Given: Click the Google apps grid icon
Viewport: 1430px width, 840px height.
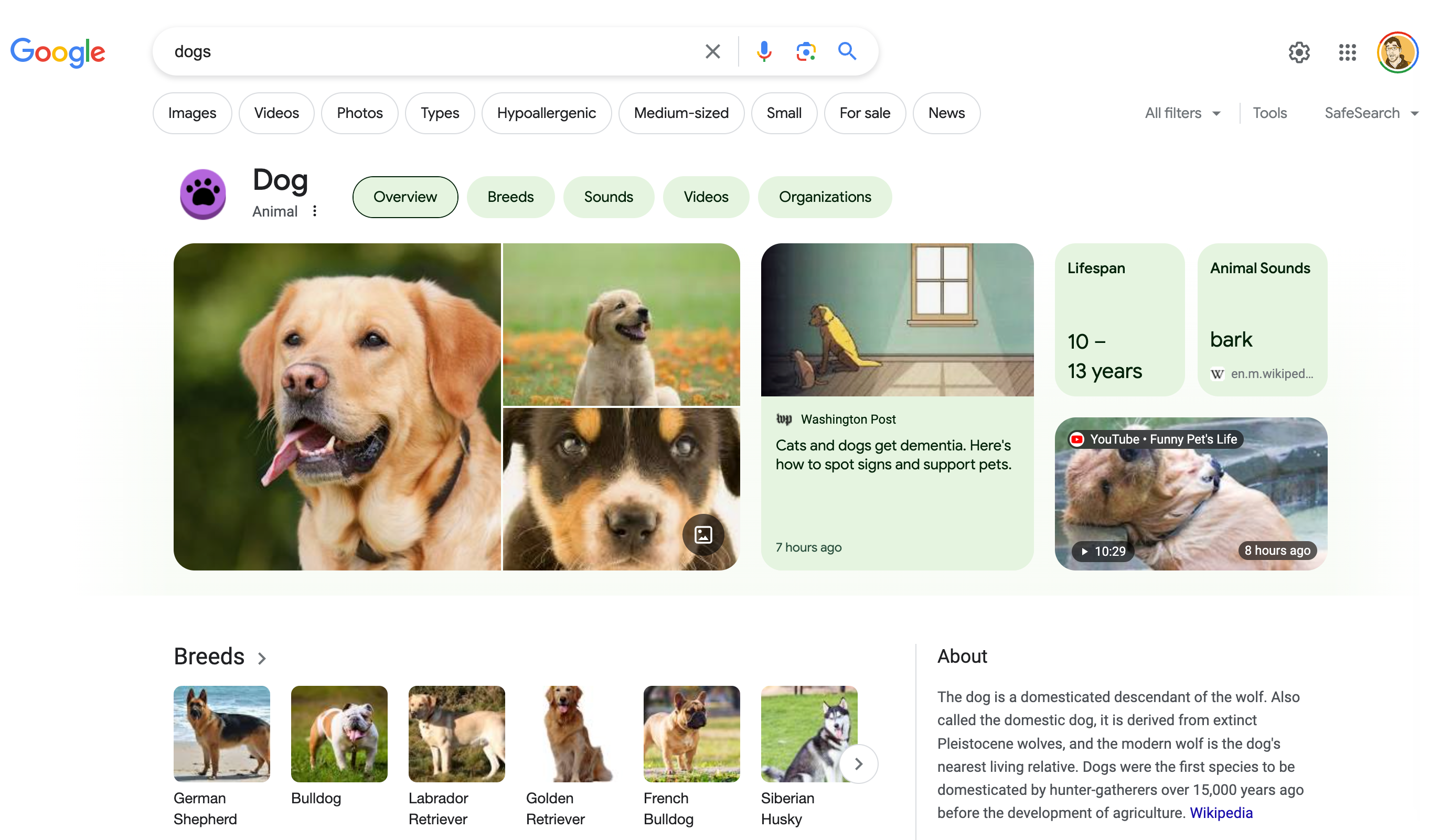Looking at the screenshot, I should tap(1348, 51).
